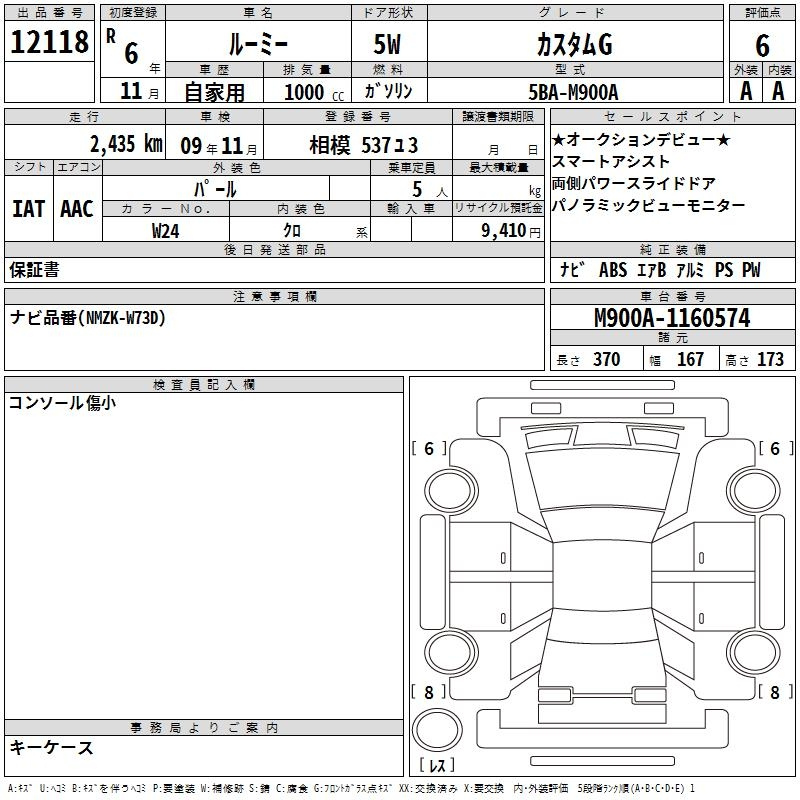The image size is (800, 800).
Task: Click the star before オークションデビュー
Action: coord(558,139)
